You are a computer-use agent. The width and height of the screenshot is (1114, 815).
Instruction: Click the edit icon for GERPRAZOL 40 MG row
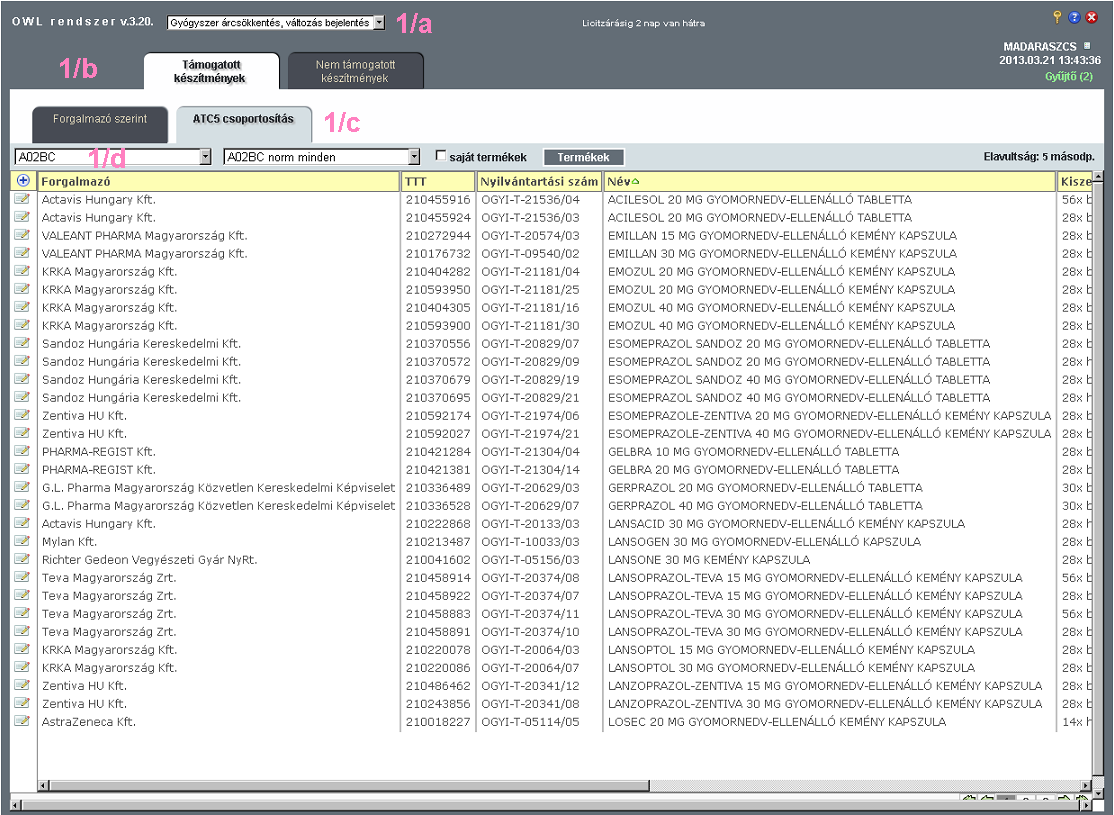22,505
